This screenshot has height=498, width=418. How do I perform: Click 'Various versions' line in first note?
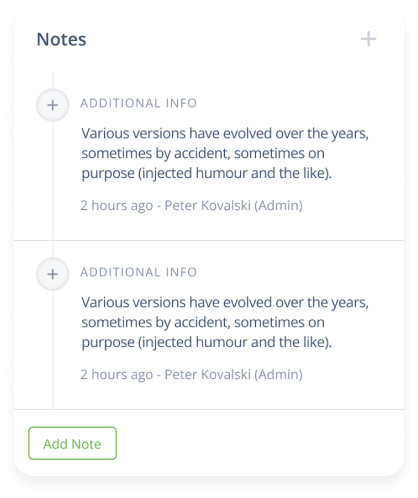coord(225,133)
